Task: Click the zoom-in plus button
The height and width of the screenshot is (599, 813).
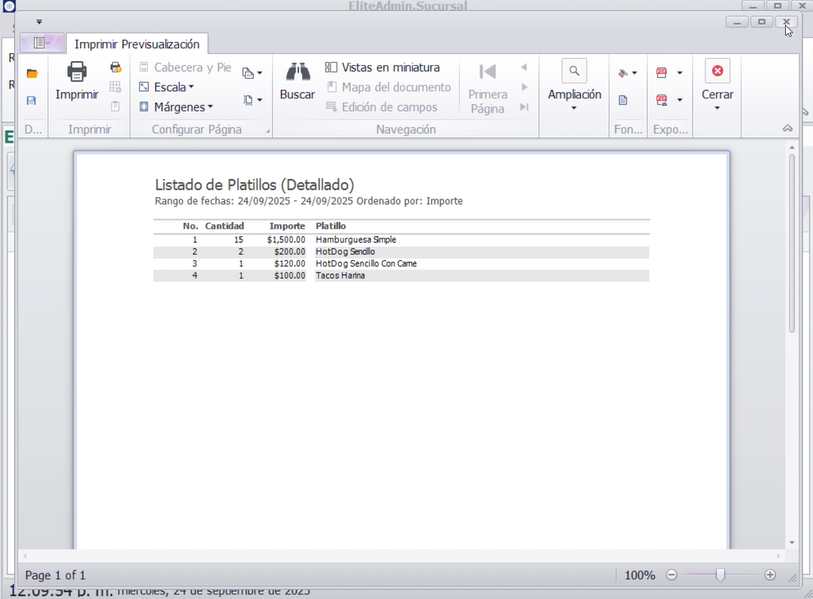Action: click(x=770, y=575)
